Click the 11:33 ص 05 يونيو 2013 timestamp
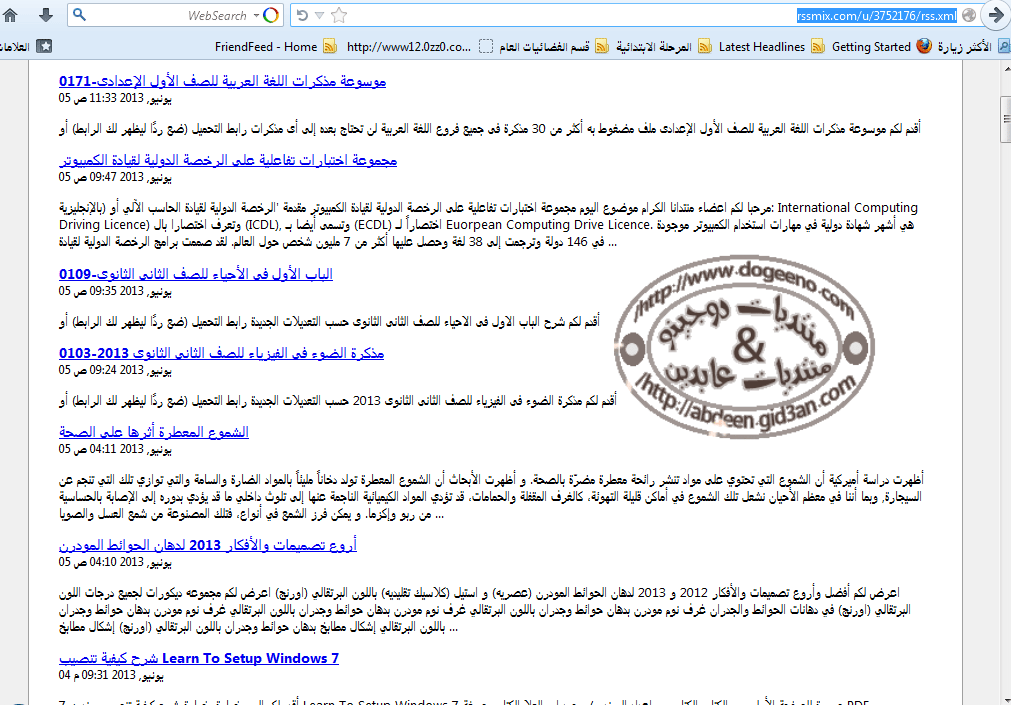Viewport: 1011px width, 705px height. [x=115, y=99]
